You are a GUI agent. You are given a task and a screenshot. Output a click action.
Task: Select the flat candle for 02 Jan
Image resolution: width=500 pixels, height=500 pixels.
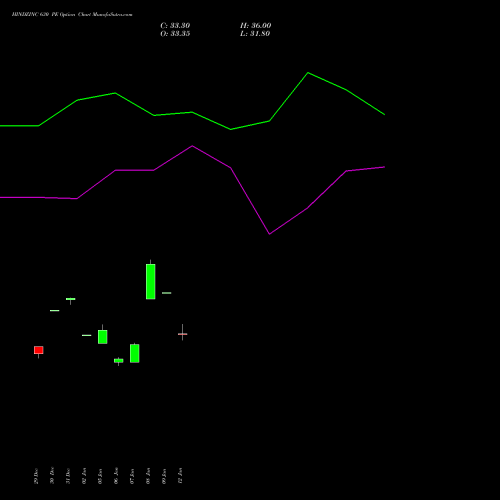[87, 335]
